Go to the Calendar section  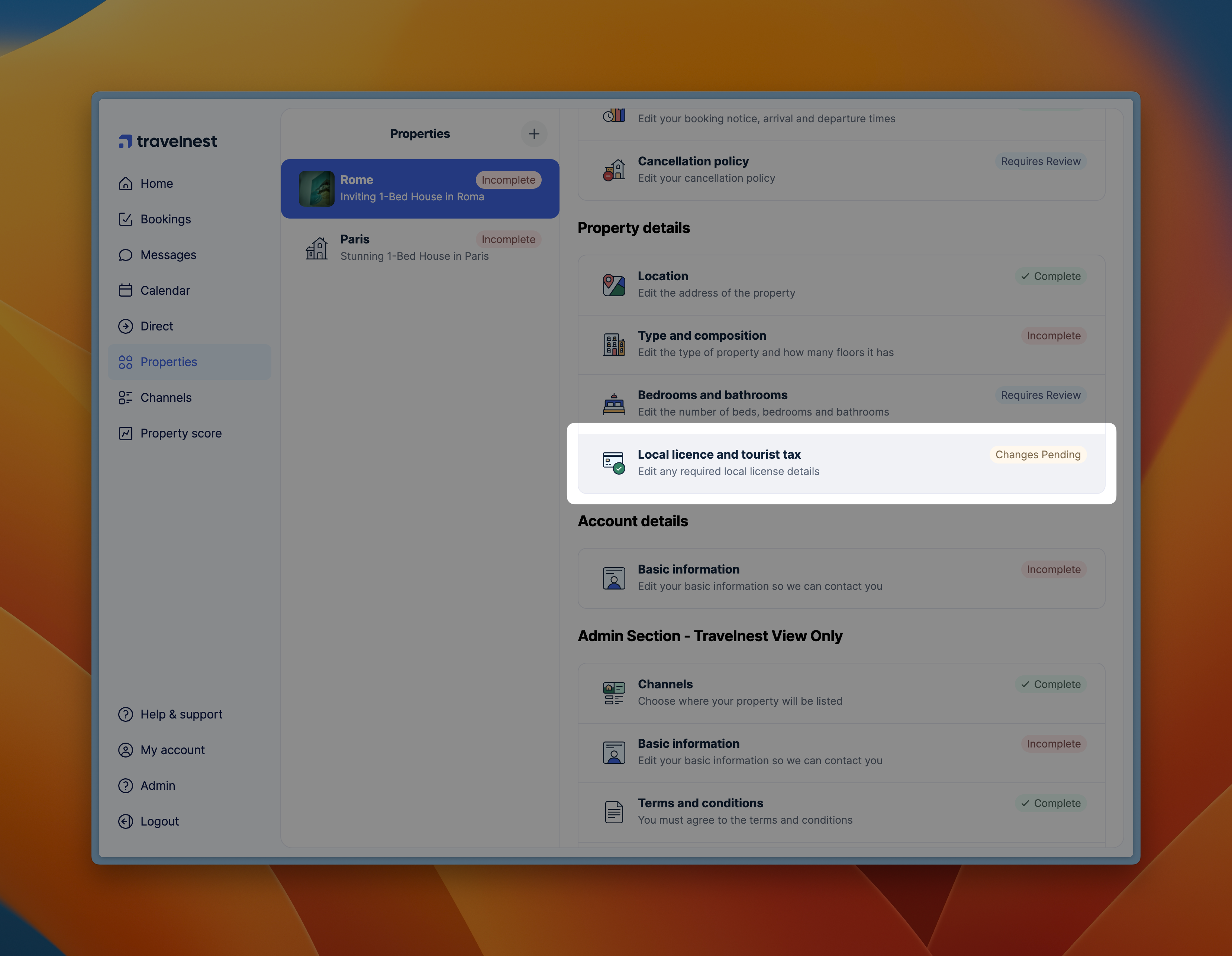click(165, 290)
